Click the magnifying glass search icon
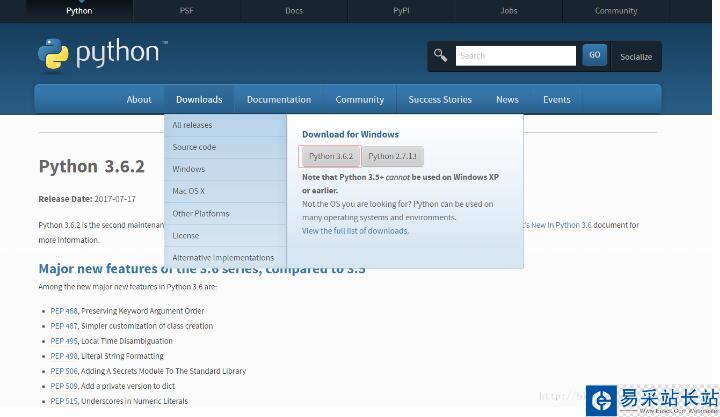720x417 pixels. click(440, 56)
